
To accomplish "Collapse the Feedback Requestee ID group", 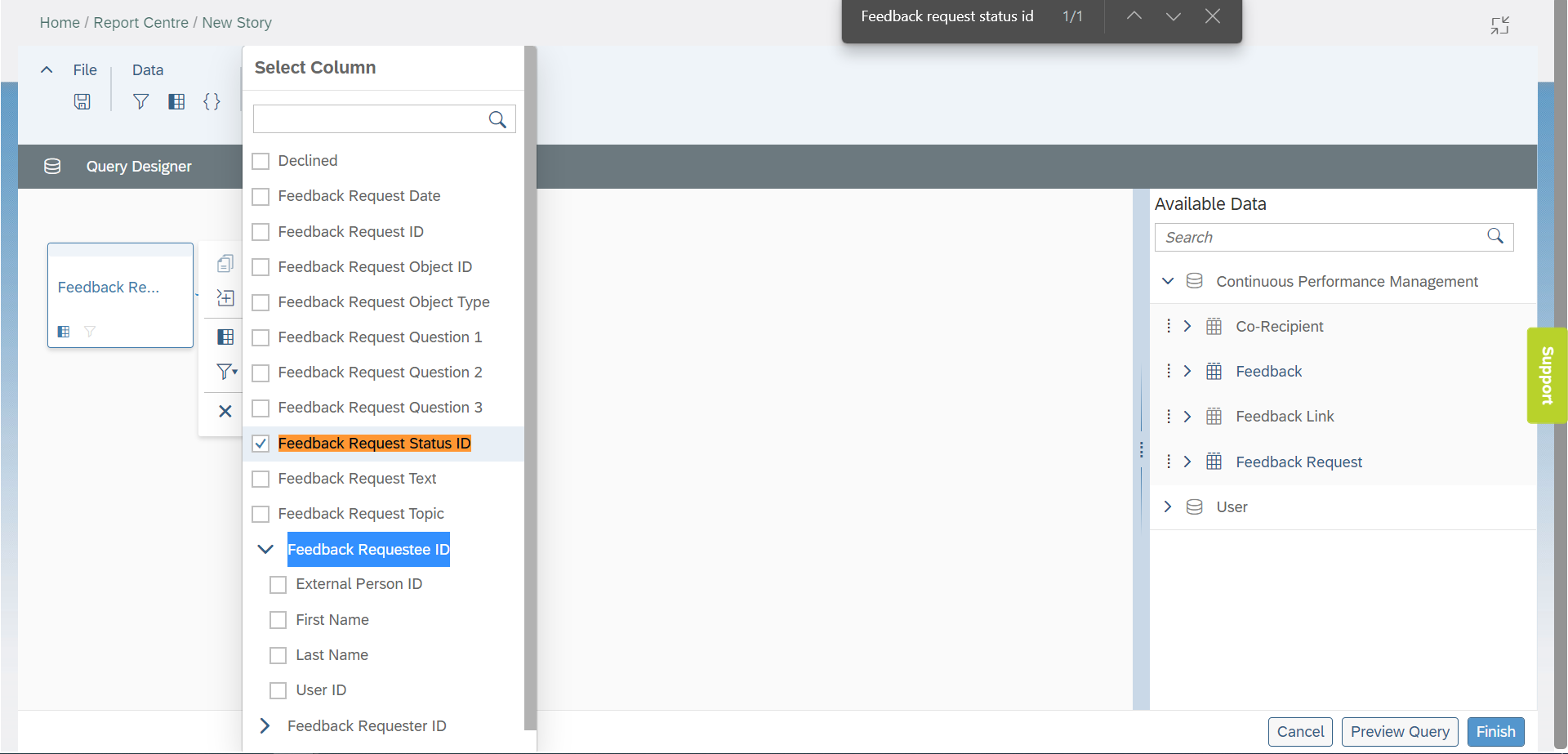I will pos(265,549).
